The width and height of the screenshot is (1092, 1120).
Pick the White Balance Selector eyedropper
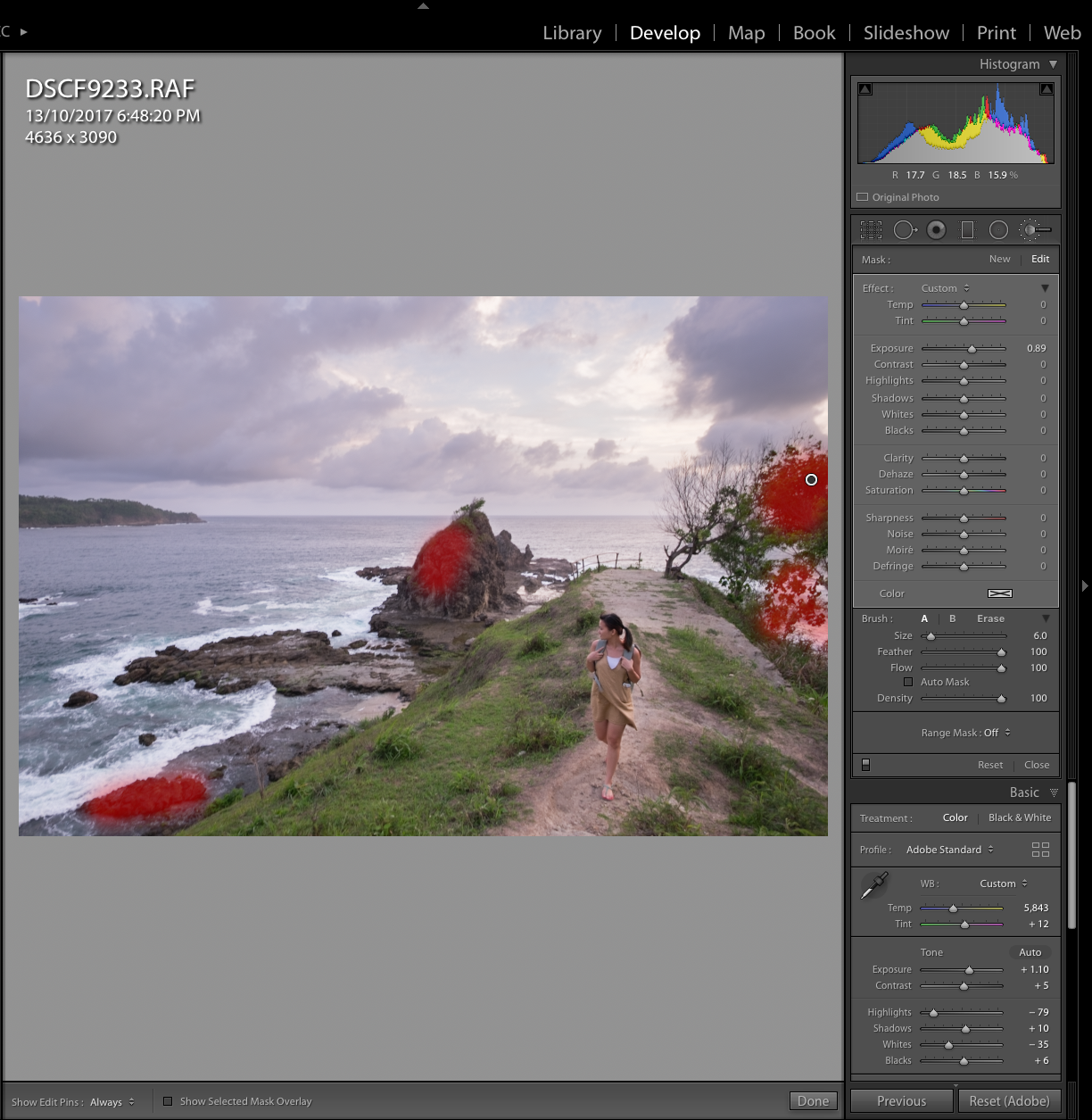click(x=874, y=886)
